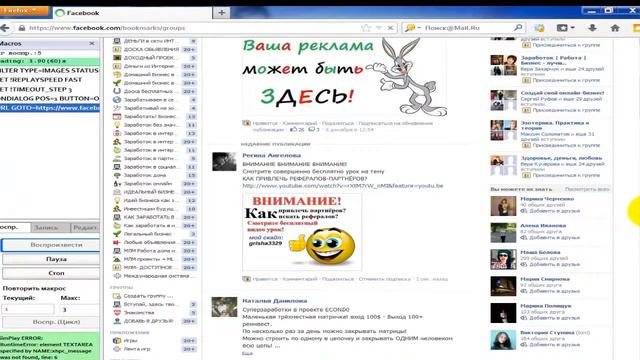640x360 pixels.
Task: Click the Знакомства heart icon
Action: (x=117, y=313)
